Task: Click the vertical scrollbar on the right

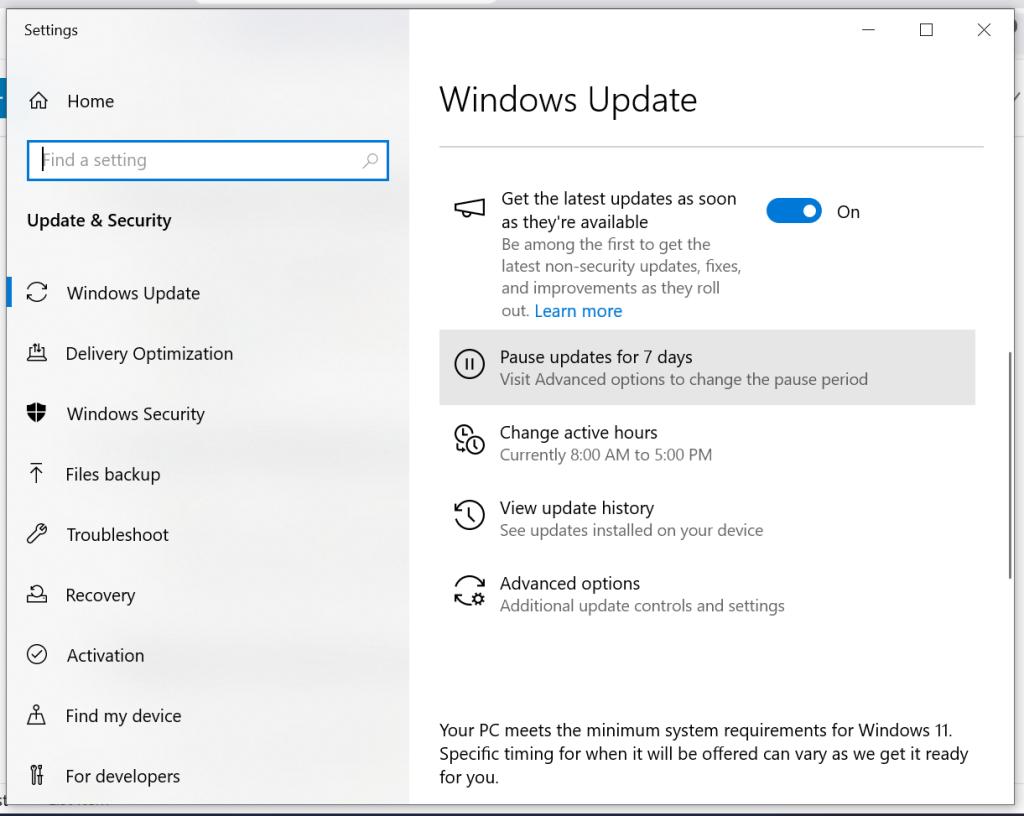Action: 1009,465
